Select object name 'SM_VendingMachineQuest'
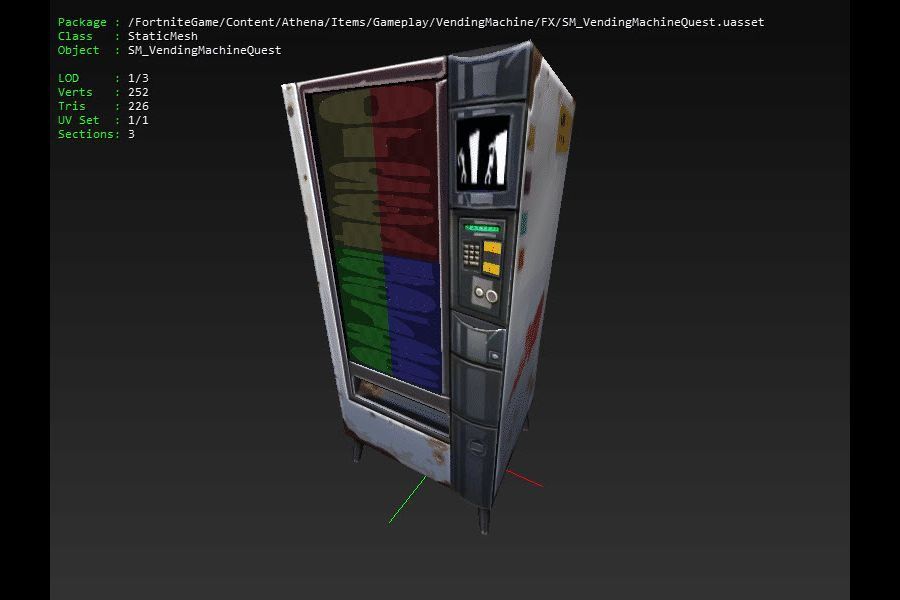900x600 pixels. 205,51
